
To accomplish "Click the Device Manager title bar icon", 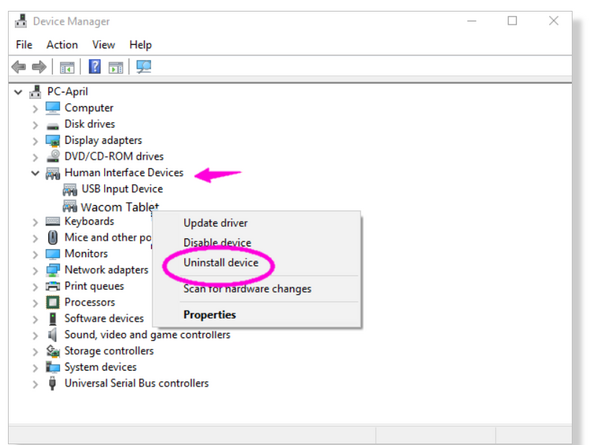I will click(x=21, y=21).
